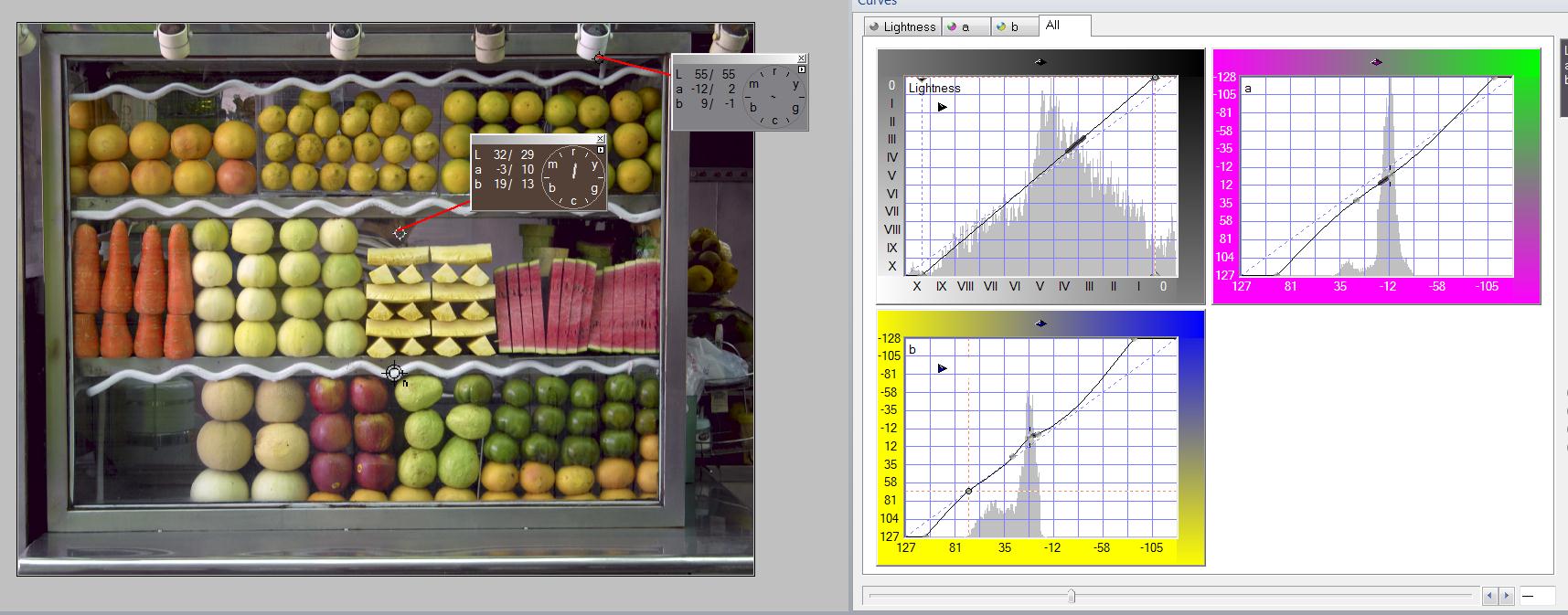Screen dimensions: 1568x615
Task: Switch to the Lightness curve tab
Action: click(902, 27)
